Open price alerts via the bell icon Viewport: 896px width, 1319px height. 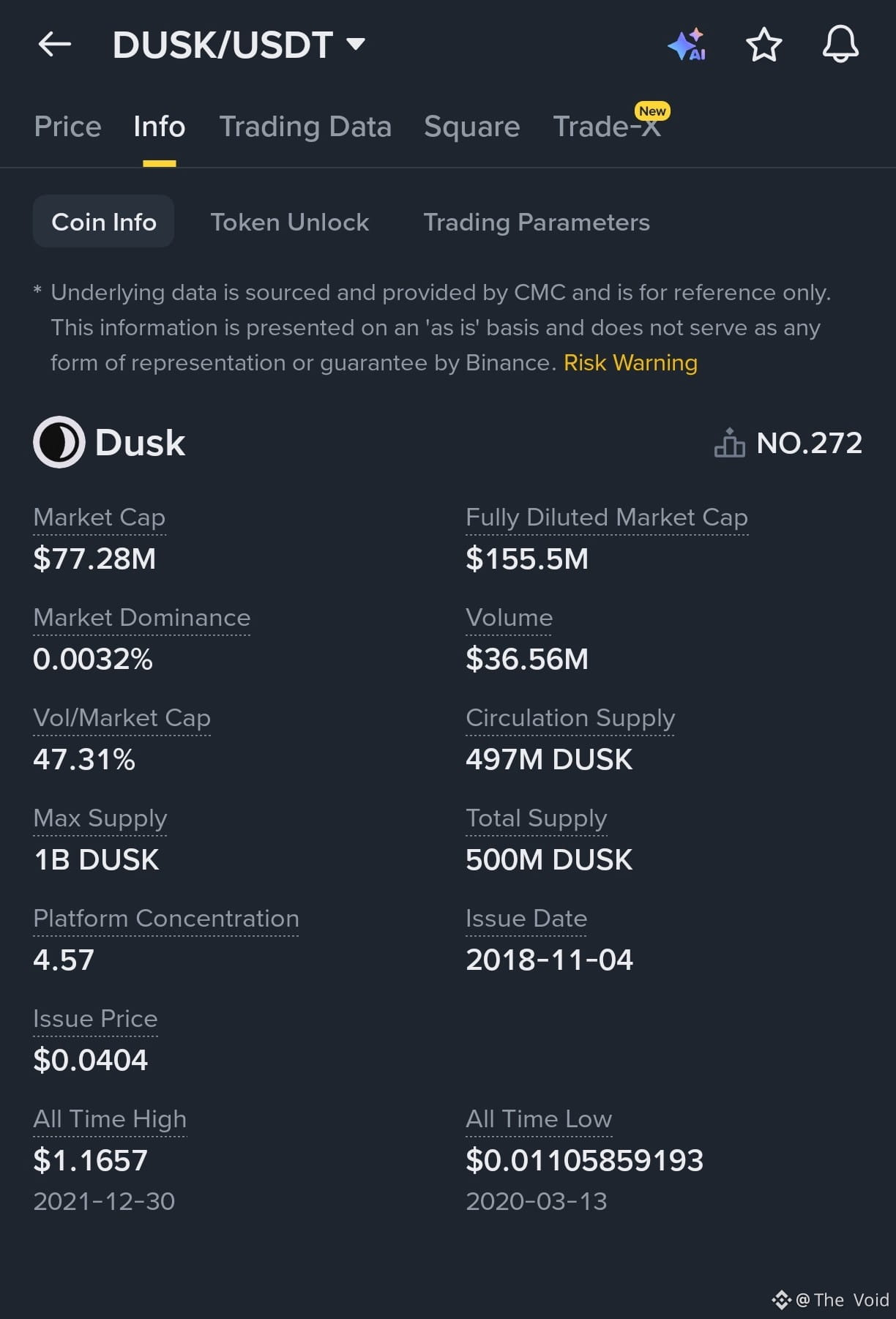coord(840,44)
